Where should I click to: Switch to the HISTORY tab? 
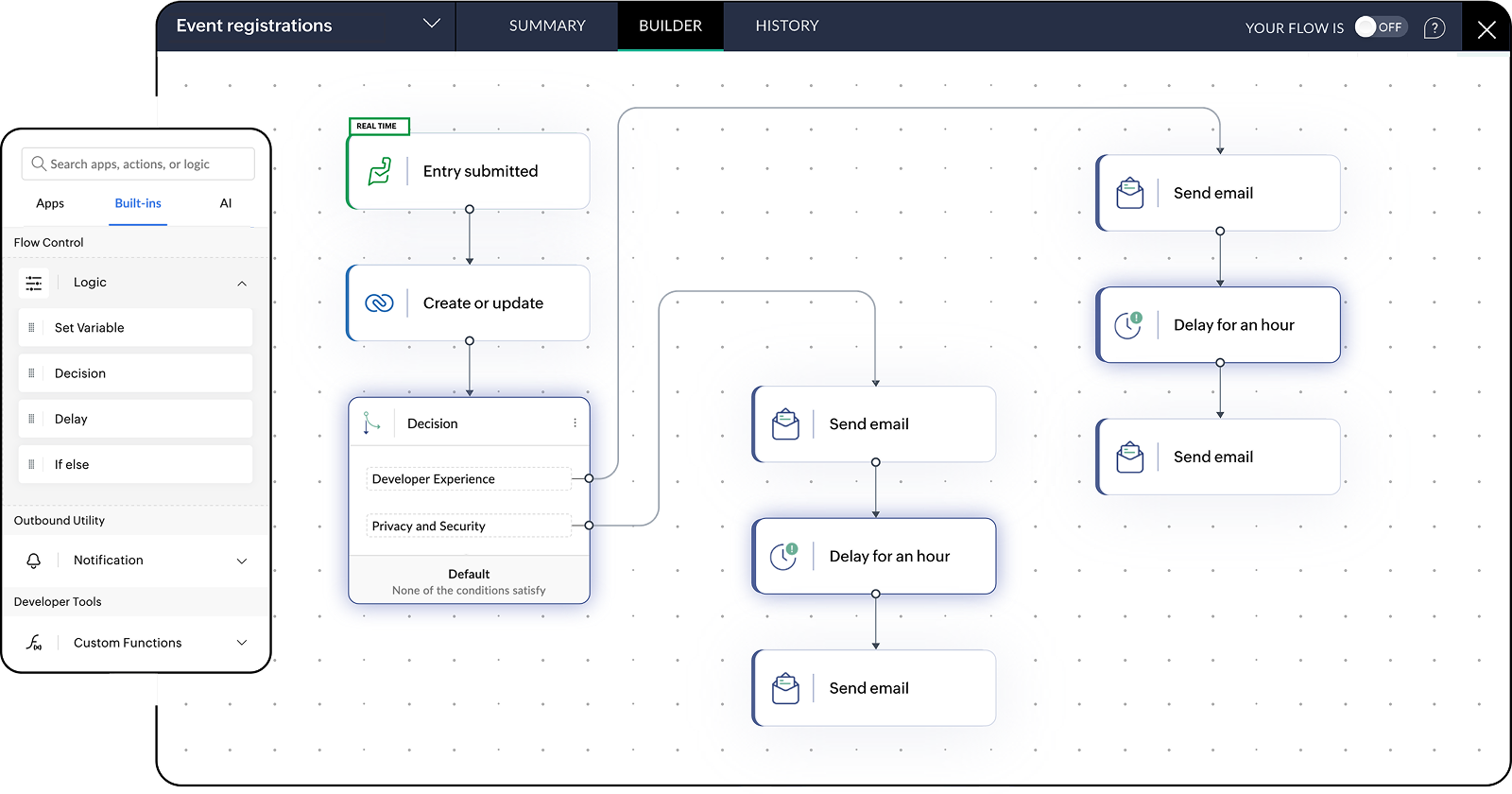(x=787, y=26)
